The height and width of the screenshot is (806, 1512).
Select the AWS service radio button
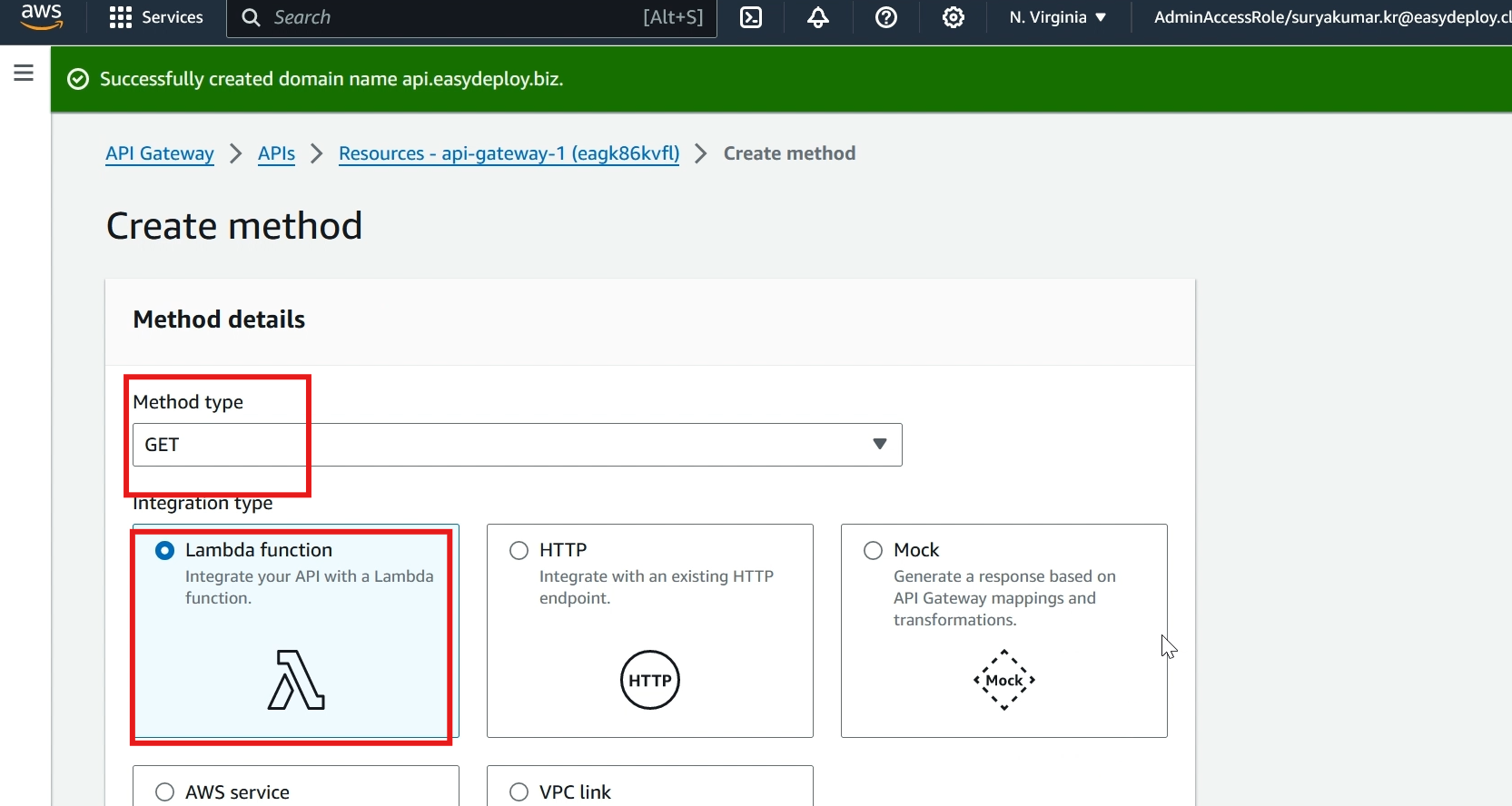click(x=164, y=792)
